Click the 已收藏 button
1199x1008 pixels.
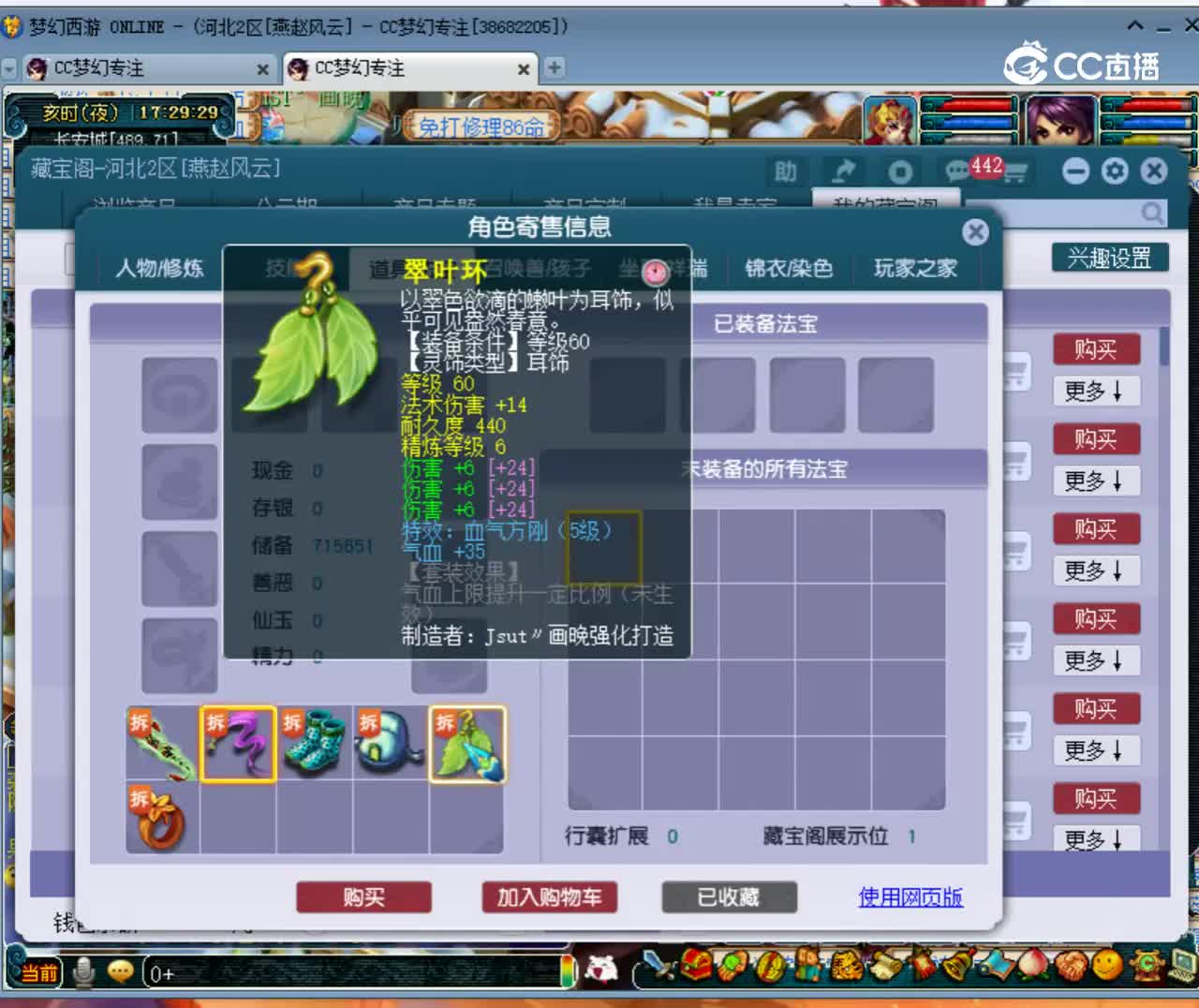[x=729, y=897]
